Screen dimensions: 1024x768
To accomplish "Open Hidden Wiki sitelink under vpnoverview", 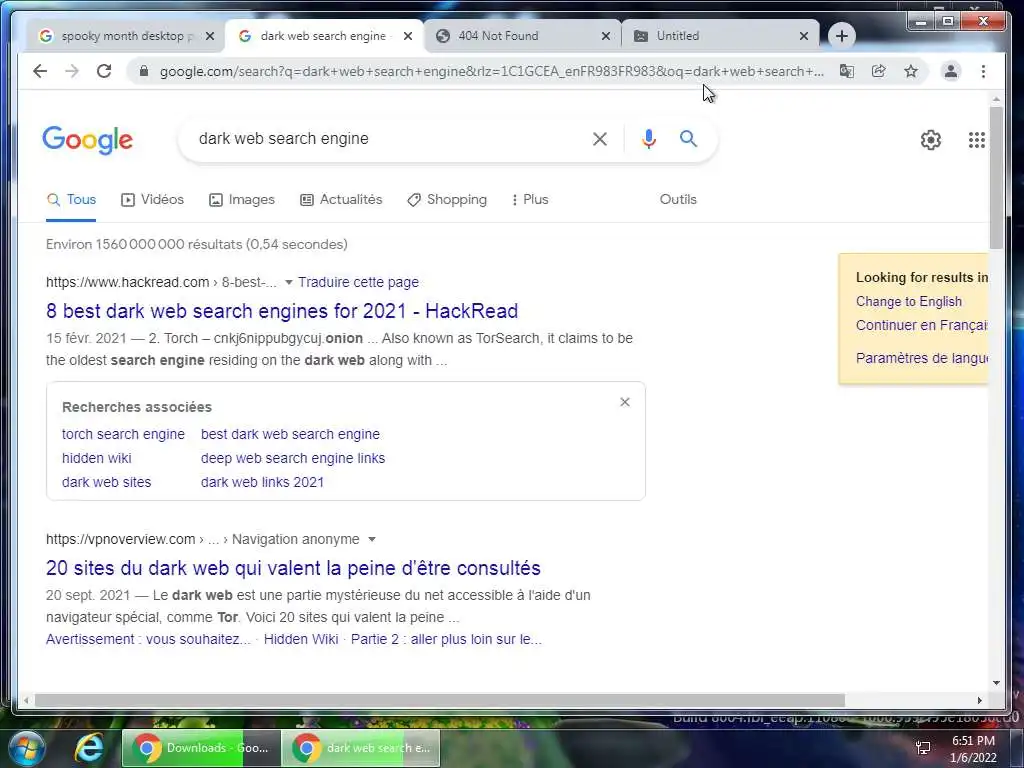I will point(301,639).
